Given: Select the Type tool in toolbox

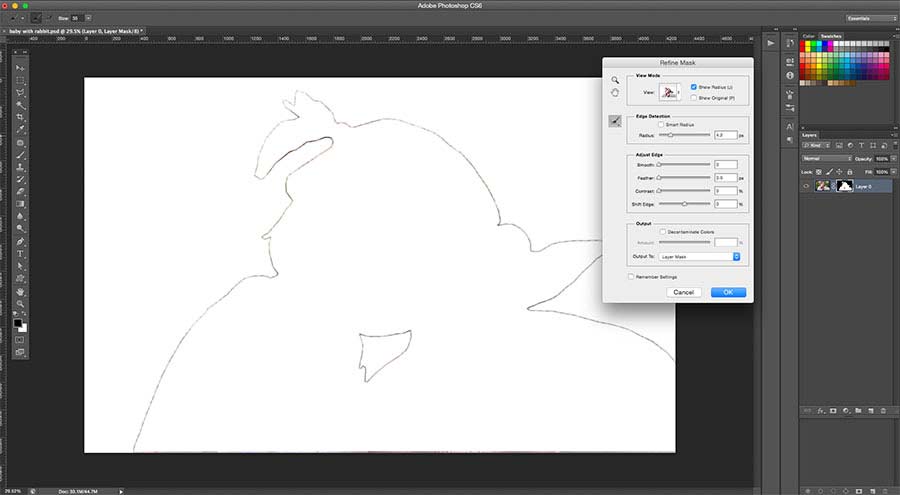Looking at the screenshot, I should (20, 254).
